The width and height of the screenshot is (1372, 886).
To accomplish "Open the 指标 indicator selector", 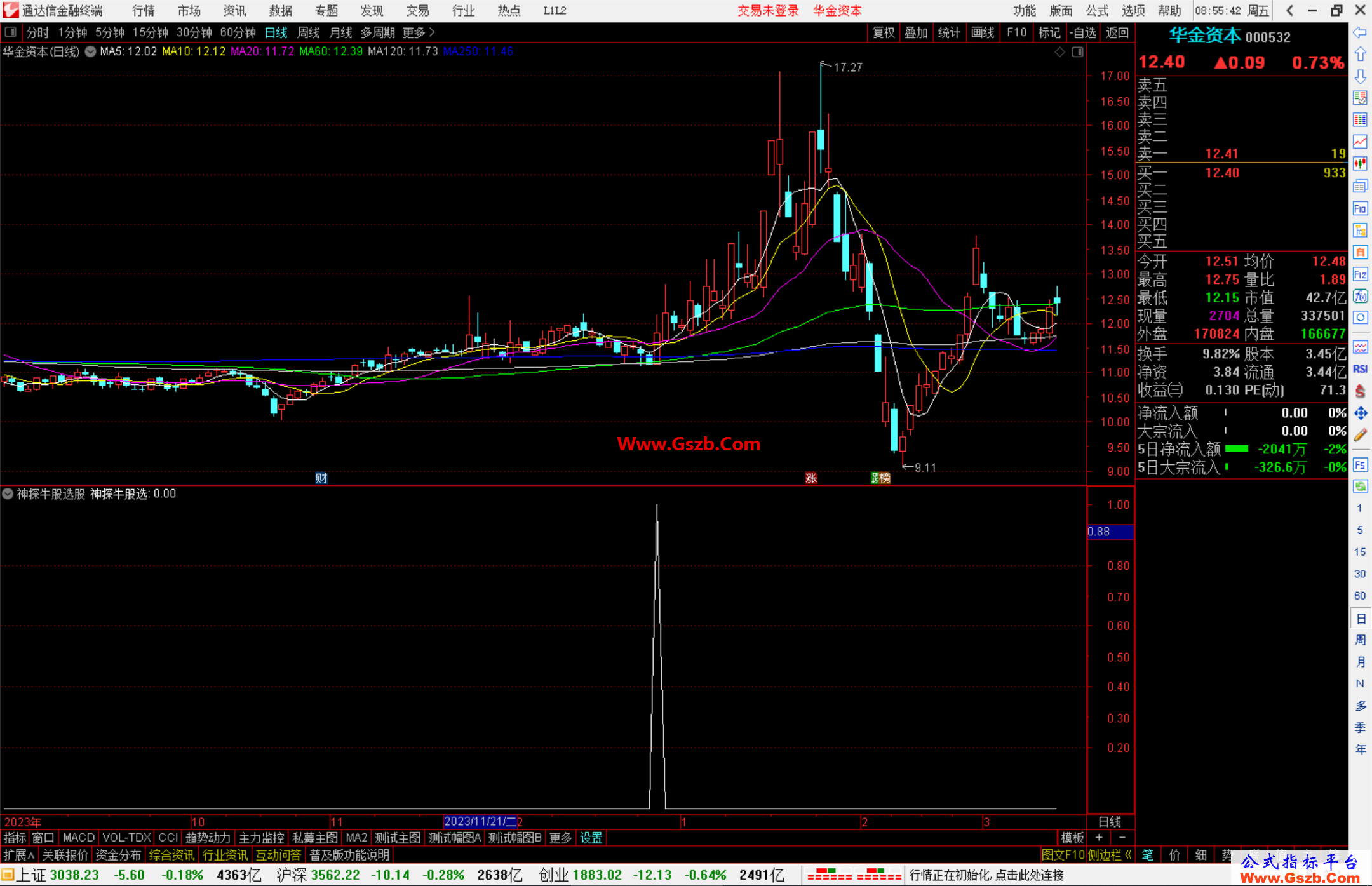I will 15,838.
